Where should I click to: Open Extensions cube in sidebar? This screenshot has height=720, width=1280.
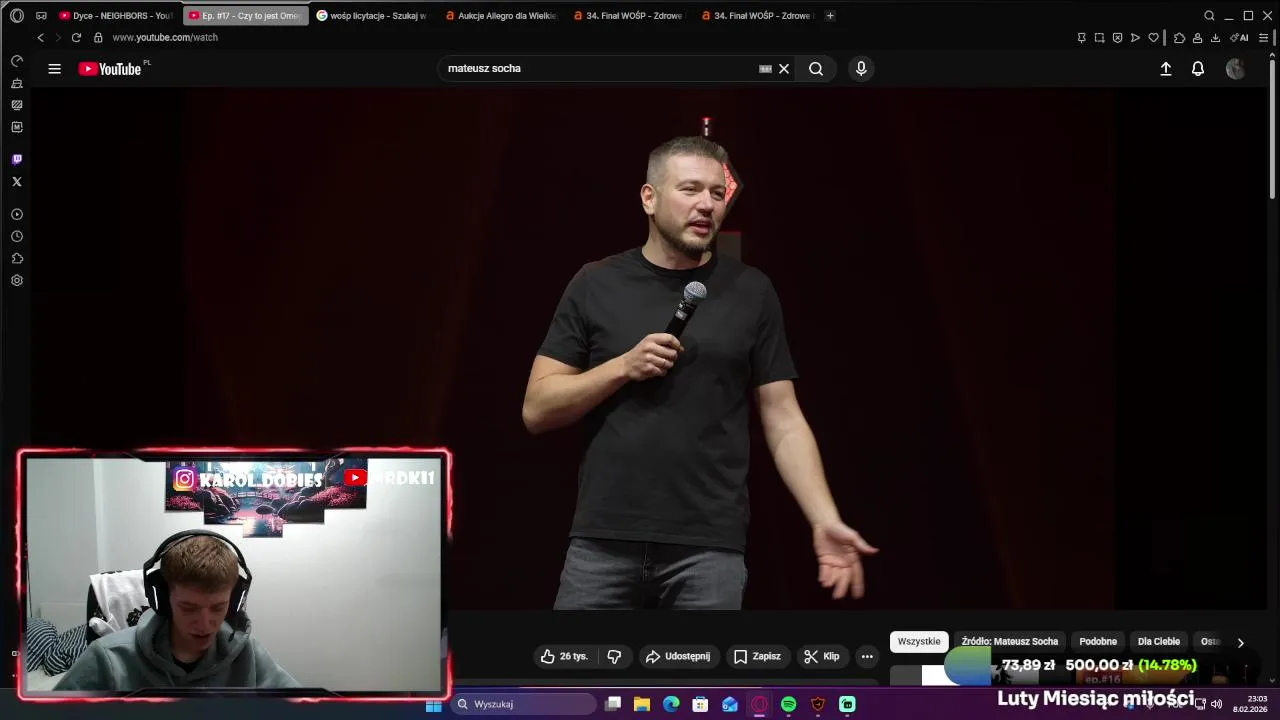coord(17,259)
